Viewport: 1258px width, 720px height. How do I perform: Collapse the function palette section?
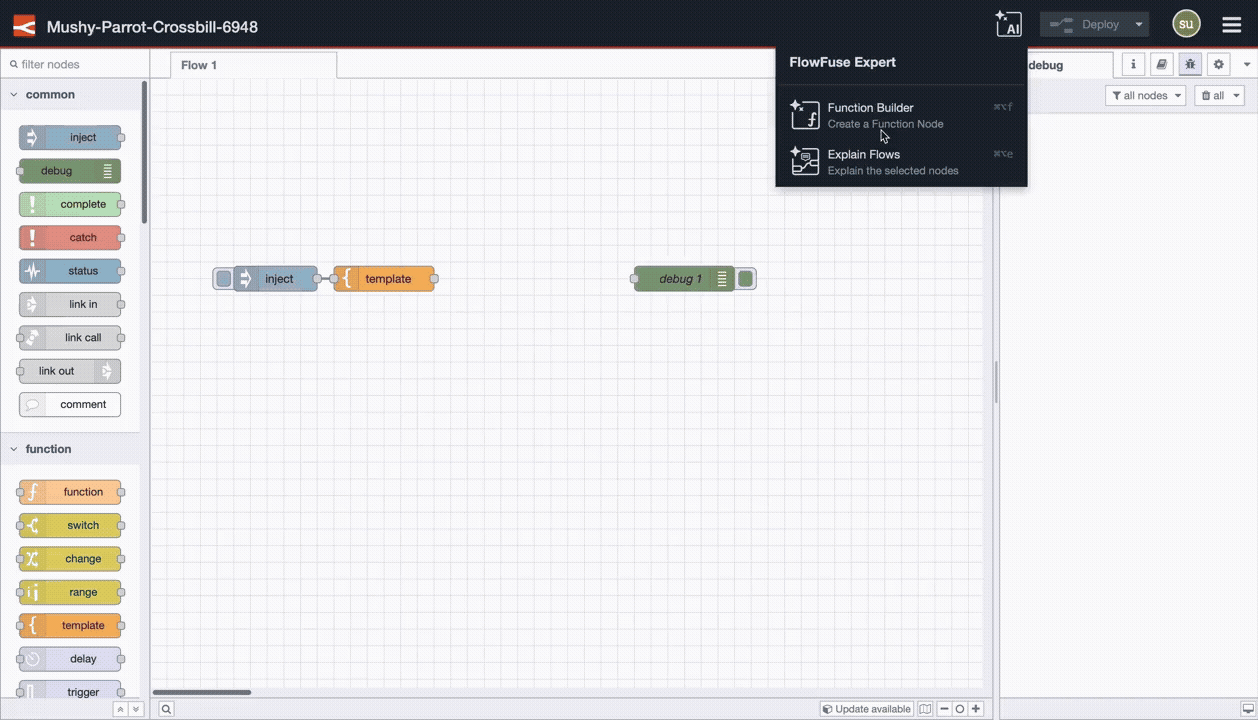14,448
